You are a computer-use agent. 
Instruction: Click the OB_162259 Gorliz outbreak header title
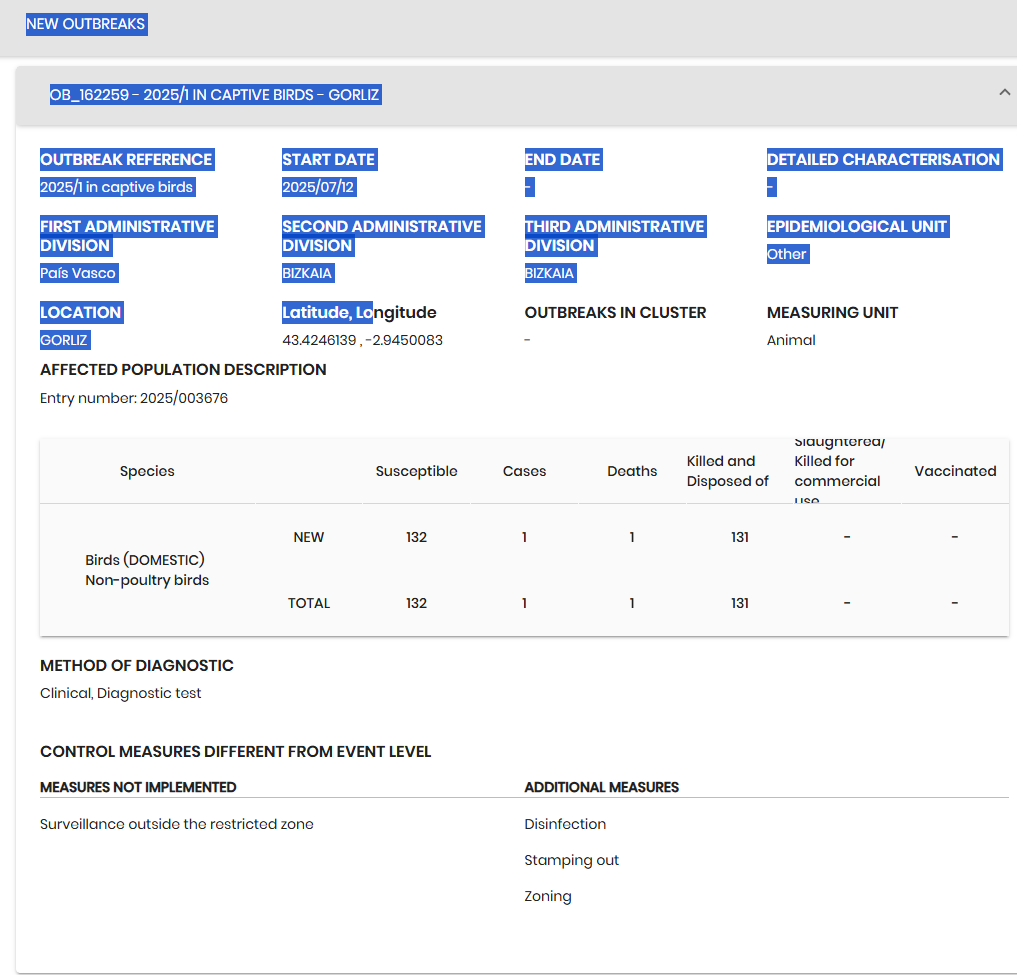tap(215, 95)
